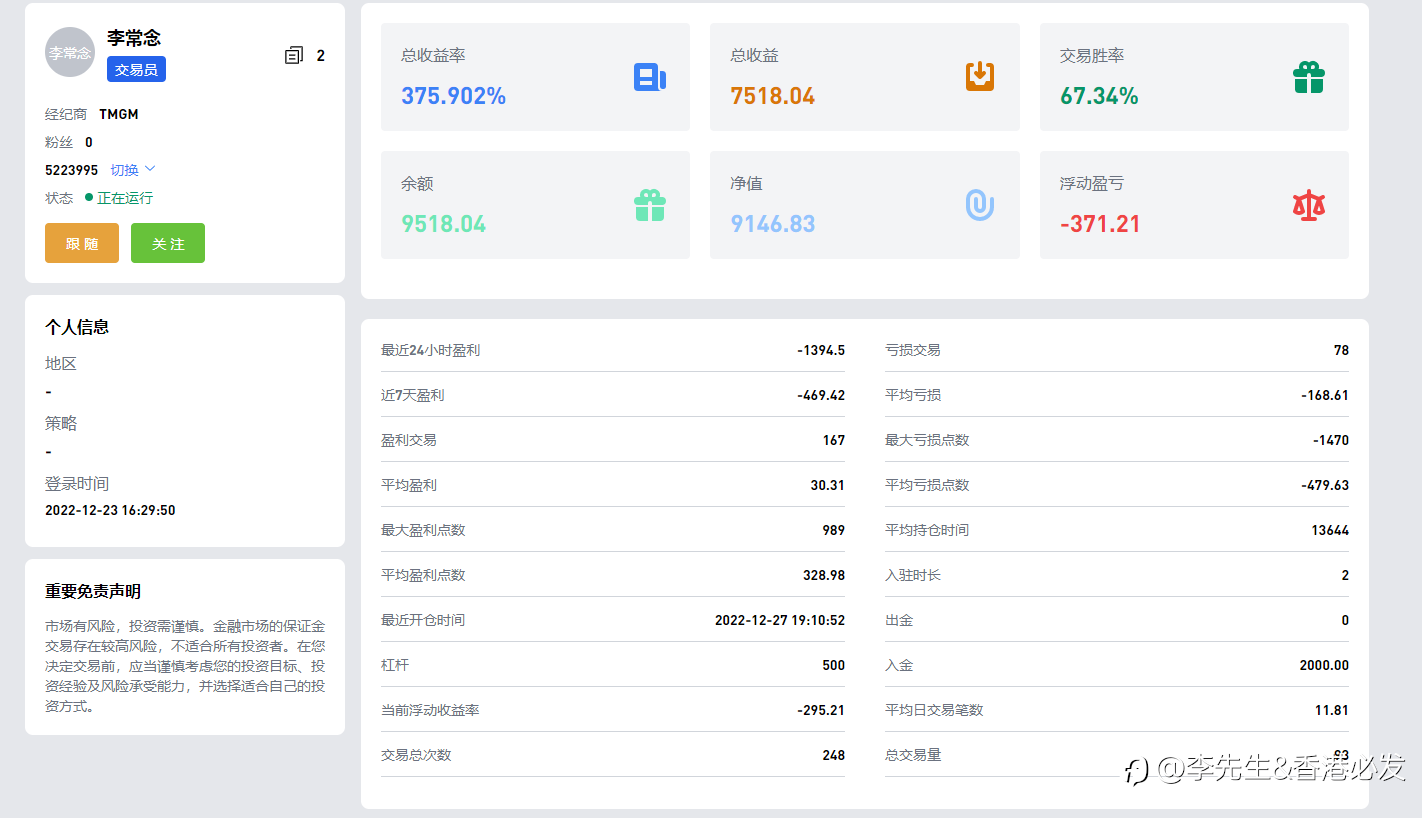Click the green 关注 button
This screenshot has width=1422, height=818.
[x=168, y=243]
